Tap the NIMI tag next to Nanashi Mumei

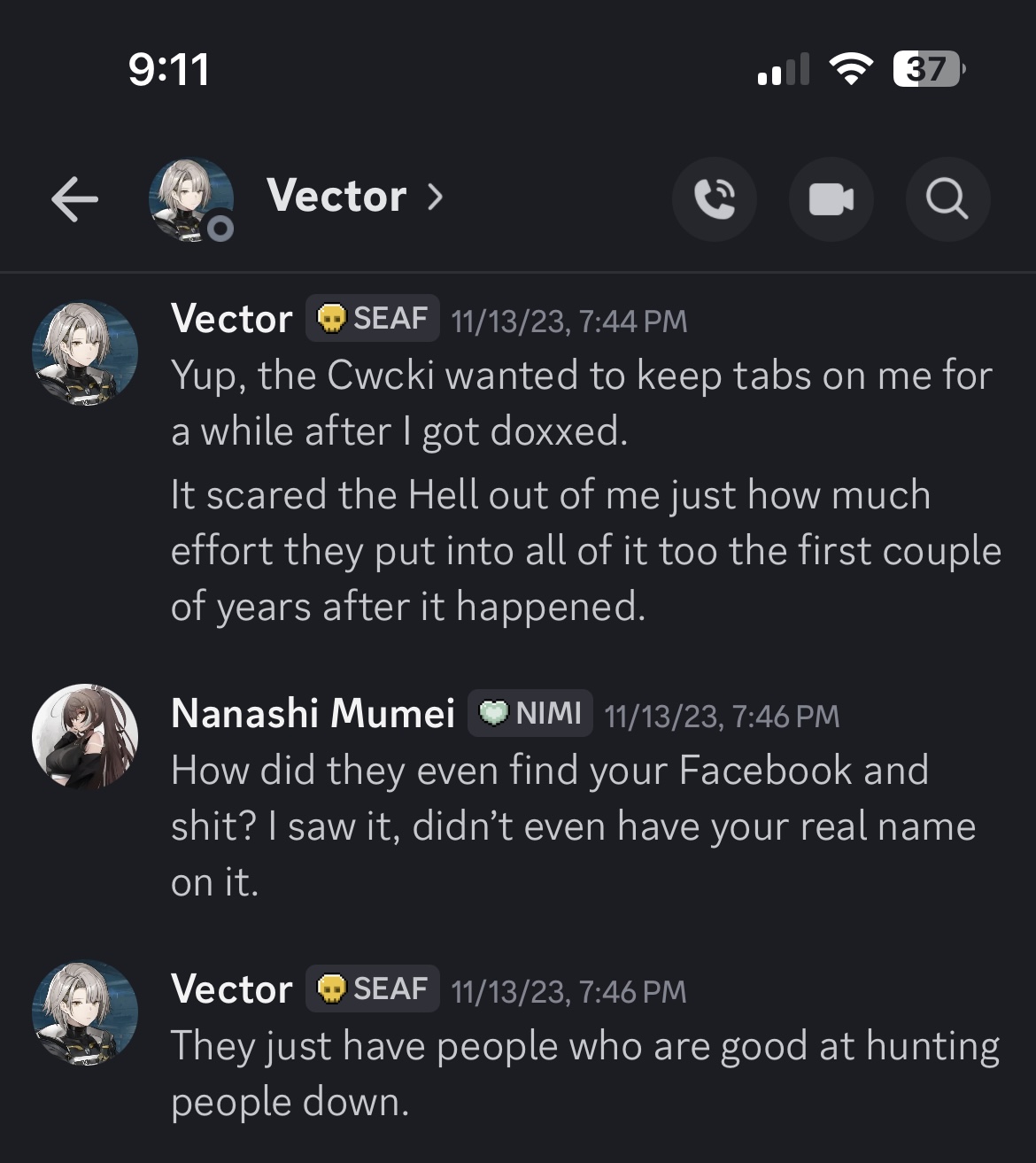[x=530, y=713]
